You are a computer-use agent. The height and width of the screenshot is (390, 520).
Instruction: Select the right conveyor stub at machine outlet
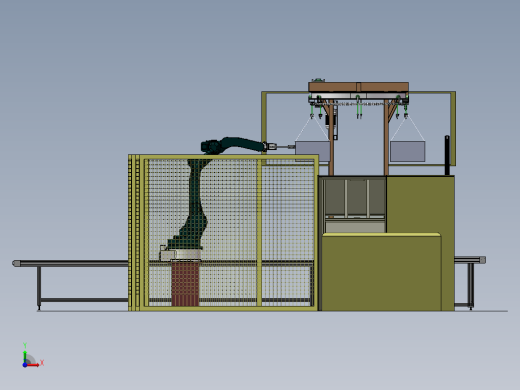470,260
